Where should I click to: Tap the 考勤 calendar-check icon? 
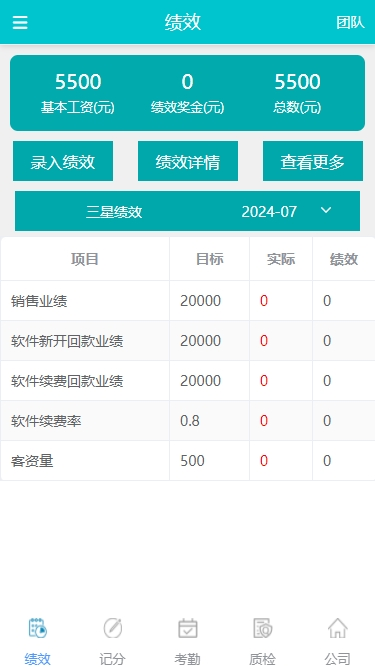coord(188,628)
